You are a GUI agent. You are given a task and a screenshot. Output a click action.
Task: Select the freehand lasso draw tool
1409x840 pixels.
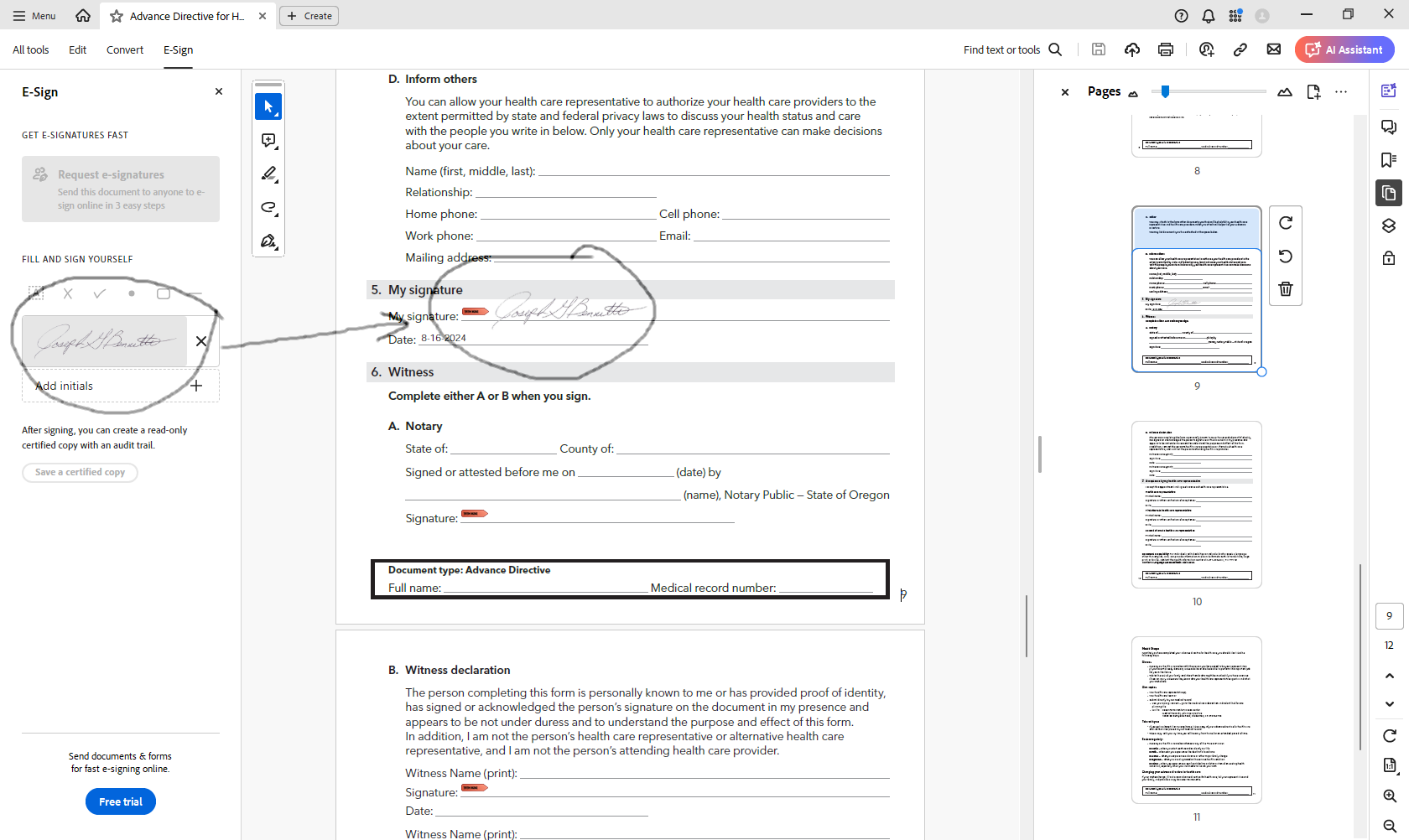268,208
